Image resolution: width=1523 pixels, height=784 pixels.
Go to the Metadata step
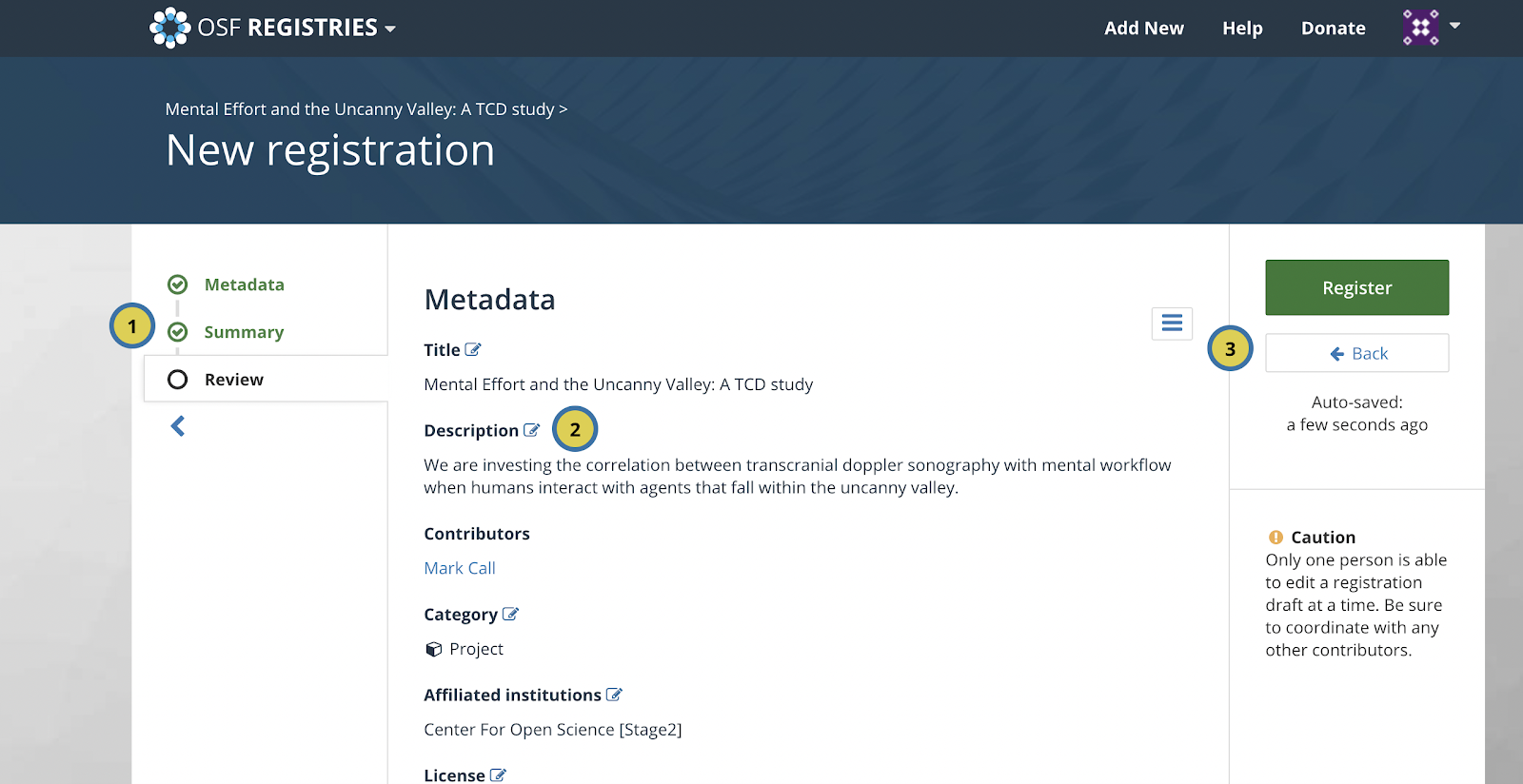245,284
